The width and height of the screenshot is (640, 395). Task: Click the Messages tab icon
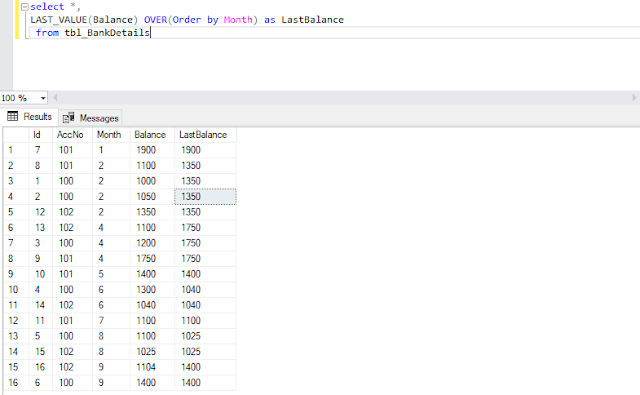tap(68, 118)
